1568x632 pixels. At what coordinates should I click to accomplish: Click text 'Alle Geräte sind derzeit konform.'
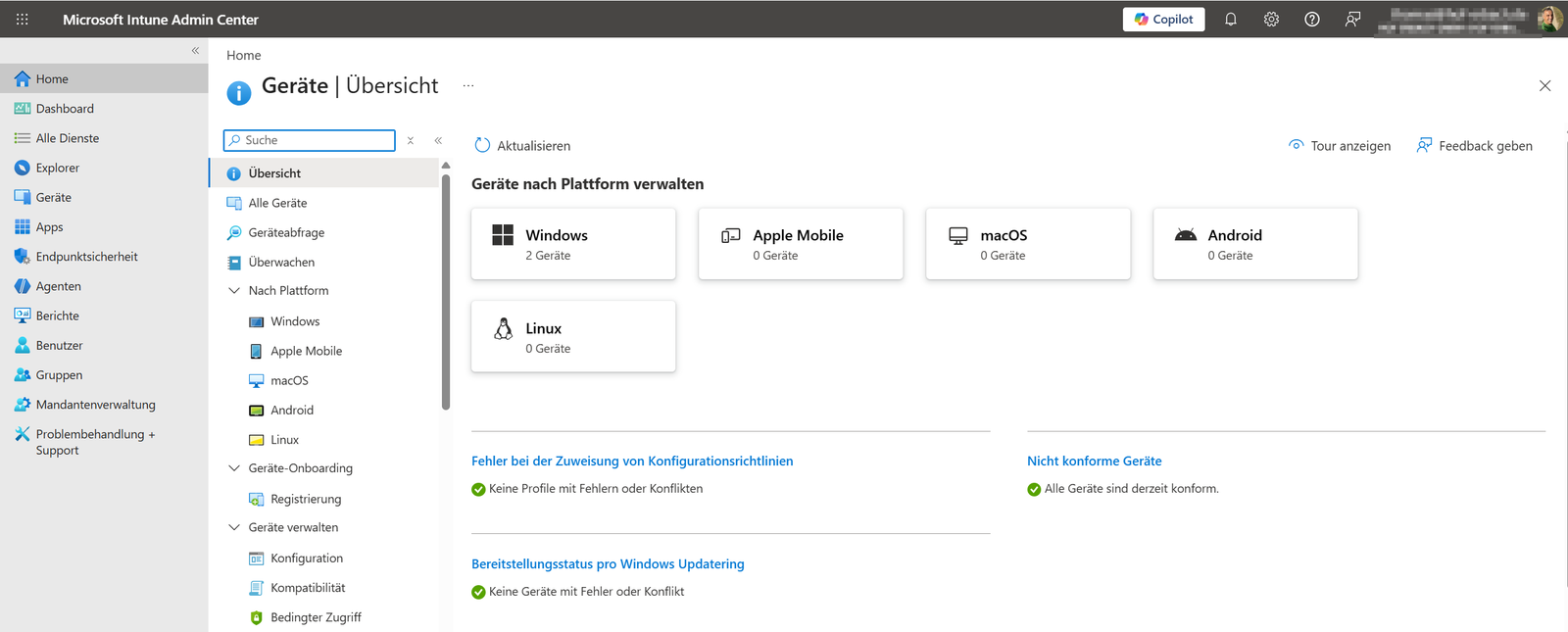point(1132,488)
